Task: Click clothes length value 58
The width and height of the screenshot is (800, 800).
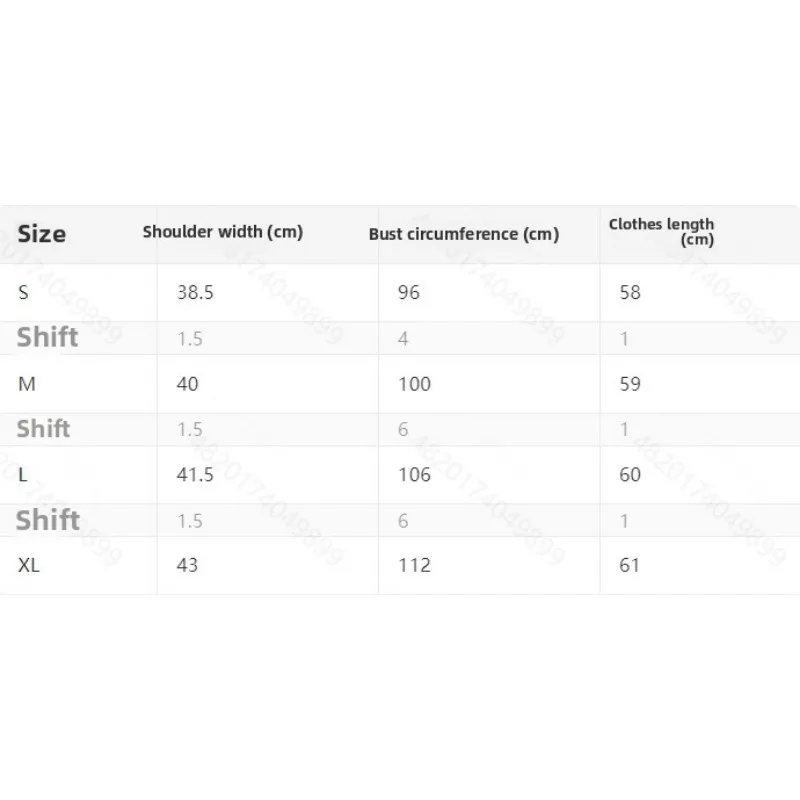Action: pyautogui.click(x=630, y=292)
